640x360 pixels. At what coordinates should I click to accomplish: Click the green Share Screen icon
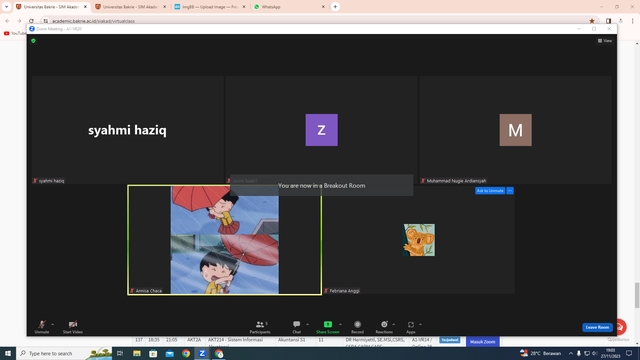[x=328, y=324]
